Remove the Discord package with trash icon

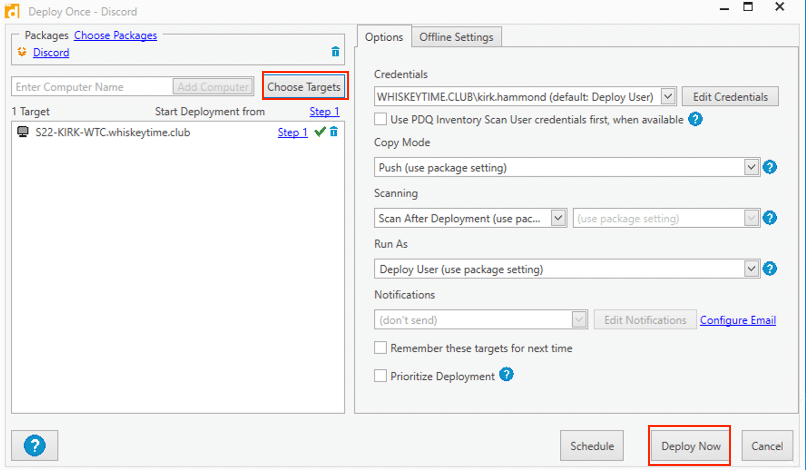335,51
